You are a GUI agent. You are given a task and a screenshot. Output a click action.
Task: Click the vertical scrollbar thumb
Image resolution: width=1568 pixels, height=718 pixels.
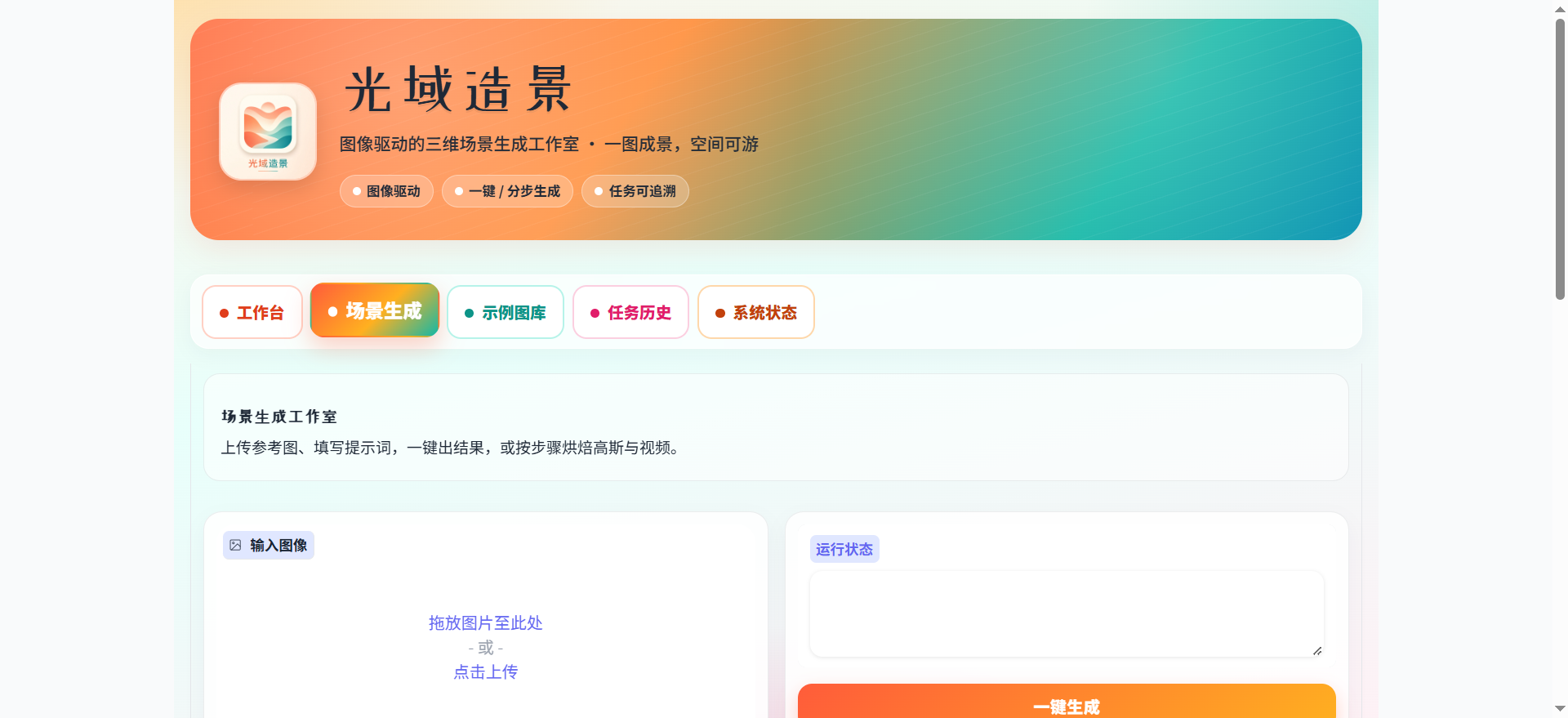1560,159
